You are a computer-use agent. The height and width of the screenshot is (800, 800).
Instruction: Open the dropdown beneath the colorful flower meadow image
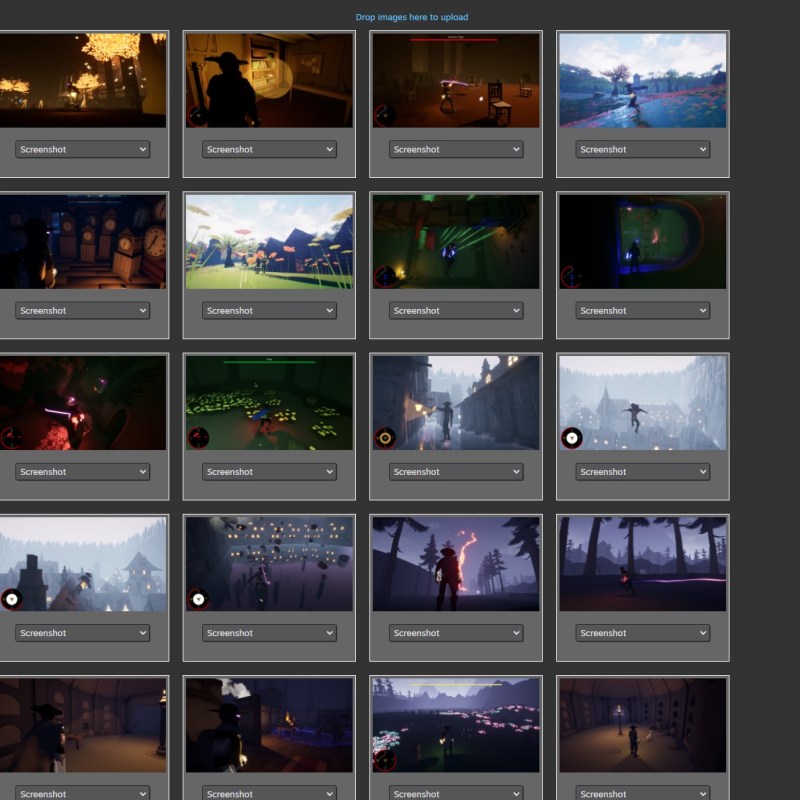tap(269, 311)
